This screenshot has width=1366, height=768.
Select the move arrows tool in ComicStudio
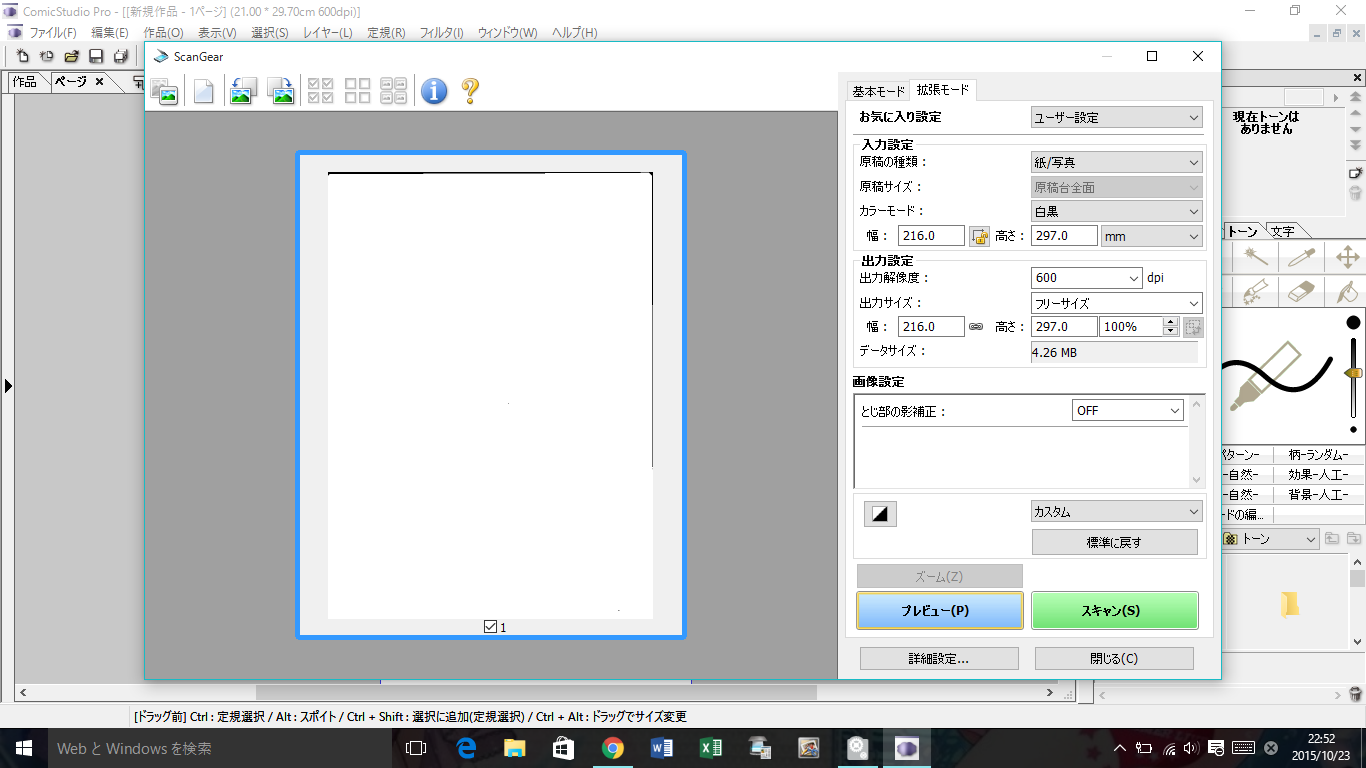click(x=1346, y=258)
